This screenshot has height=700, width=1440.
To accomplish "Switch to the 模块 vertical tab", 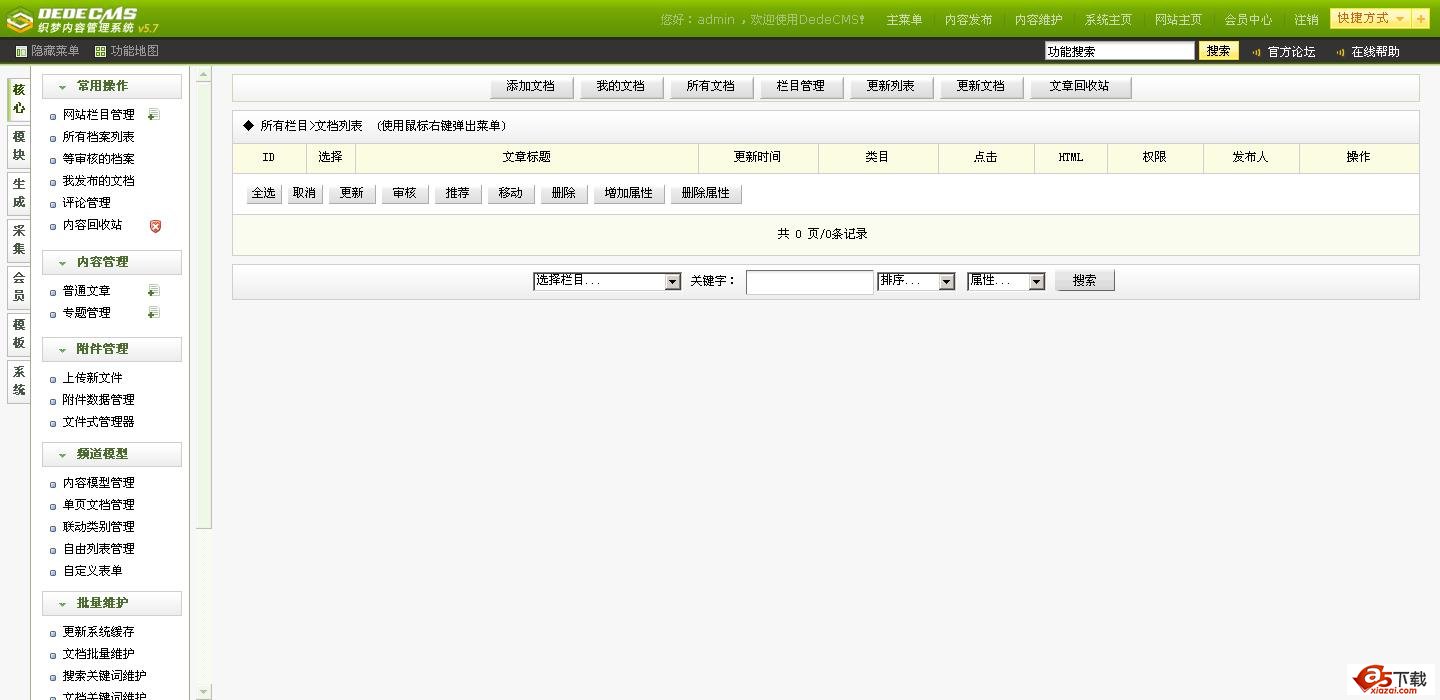I will [19, 146].
